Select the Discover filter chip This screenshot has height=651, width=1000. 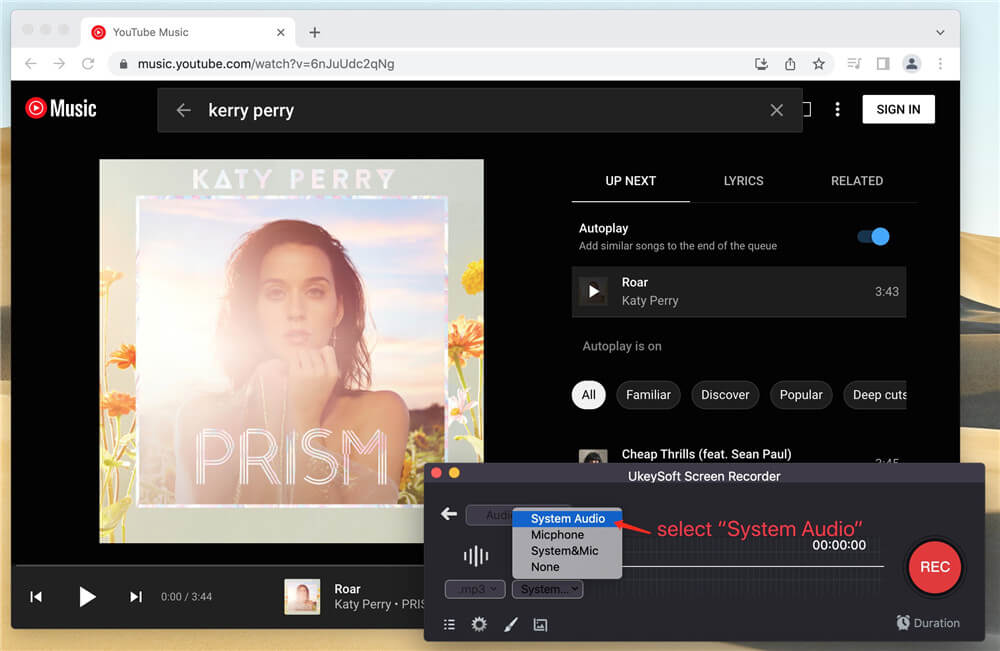coord(725,395)
